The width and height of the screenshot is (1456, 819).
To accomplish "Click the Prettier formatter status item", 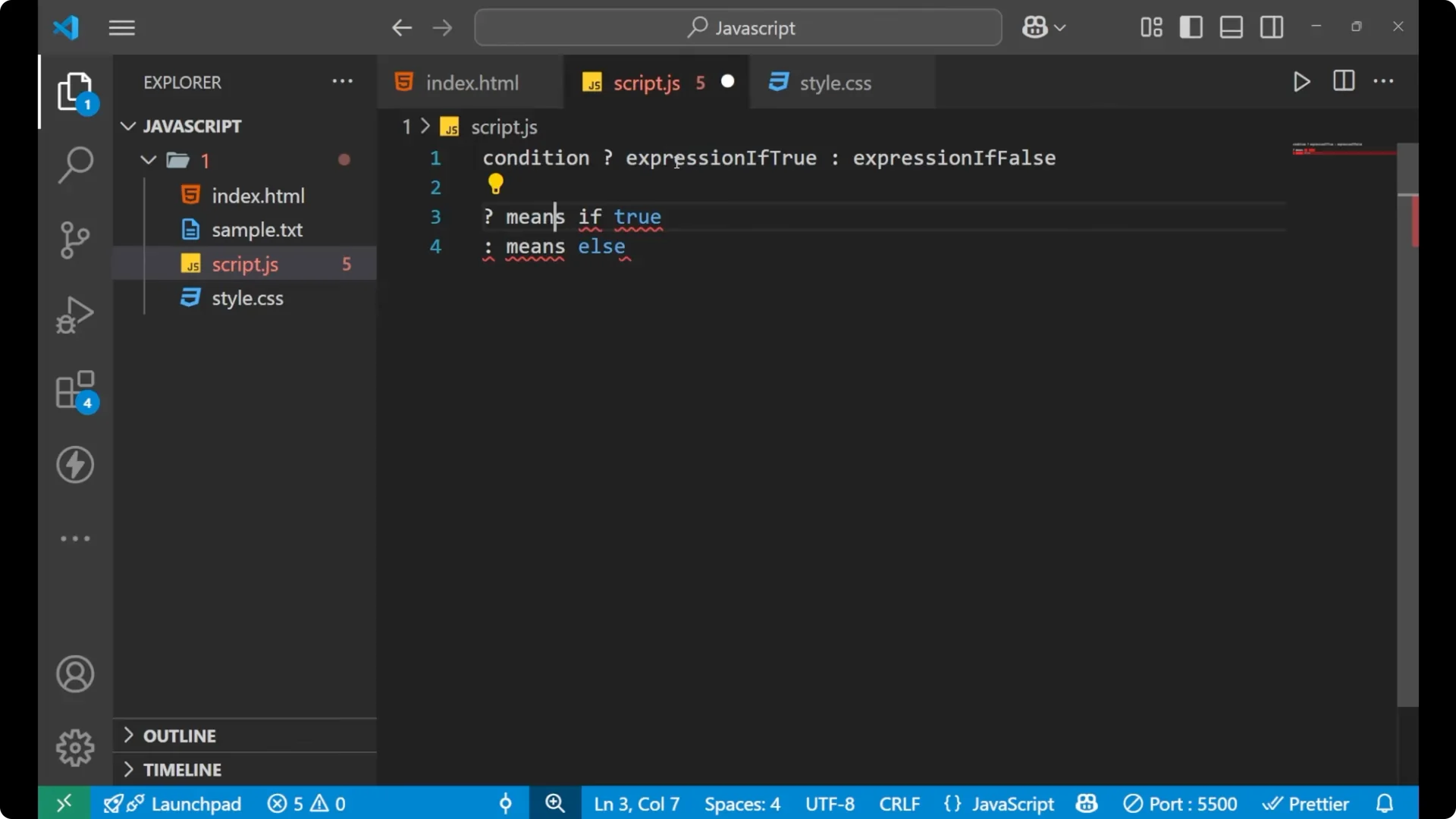I will click(1307, 803).
